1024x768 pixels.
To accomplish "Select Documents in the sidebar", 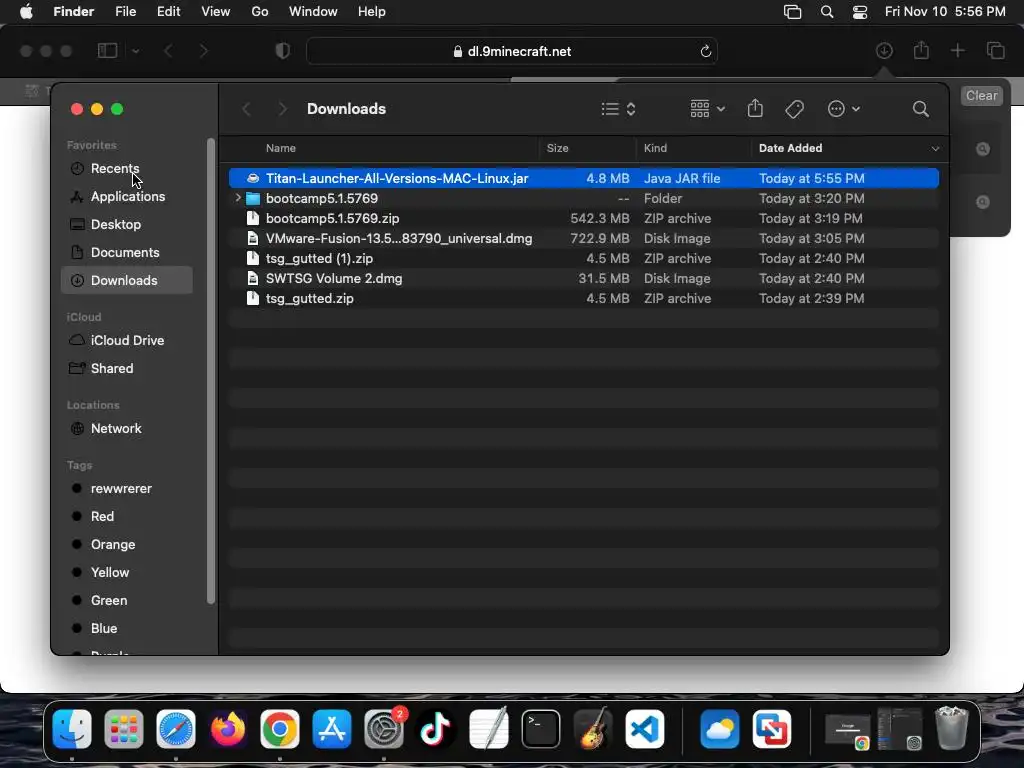I will 127,252.
